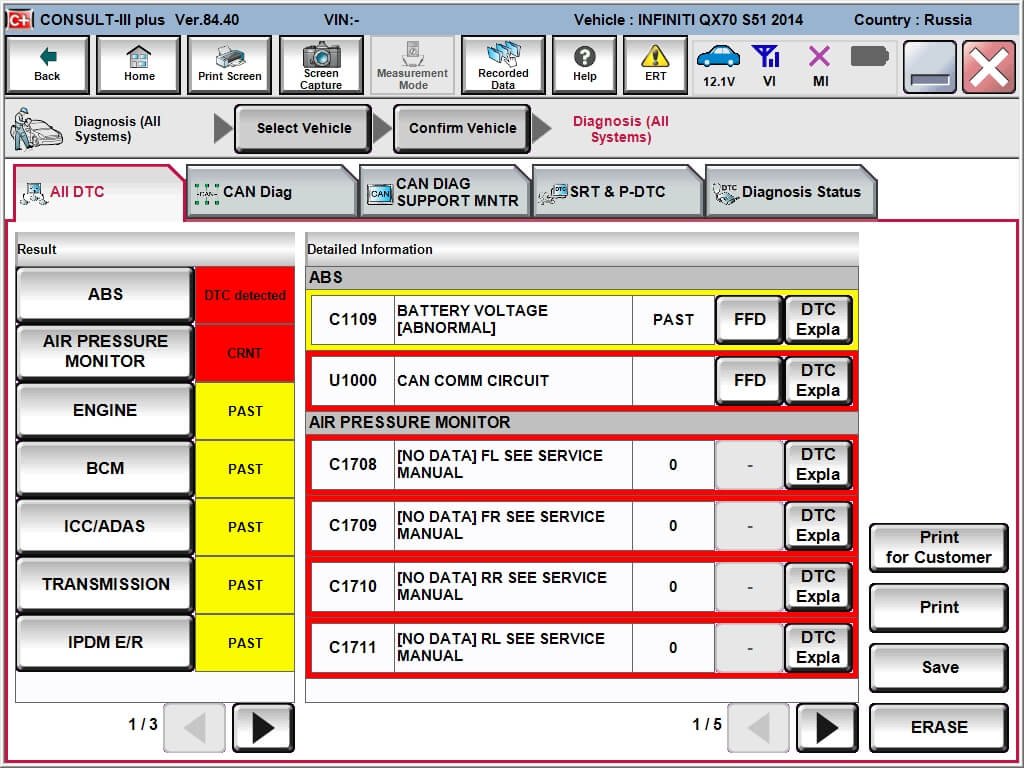Select the AIR PRESSURE MONITOR system
This screenshot has width=1024, height=768.
pyautogui.click(x=105, y=351)
